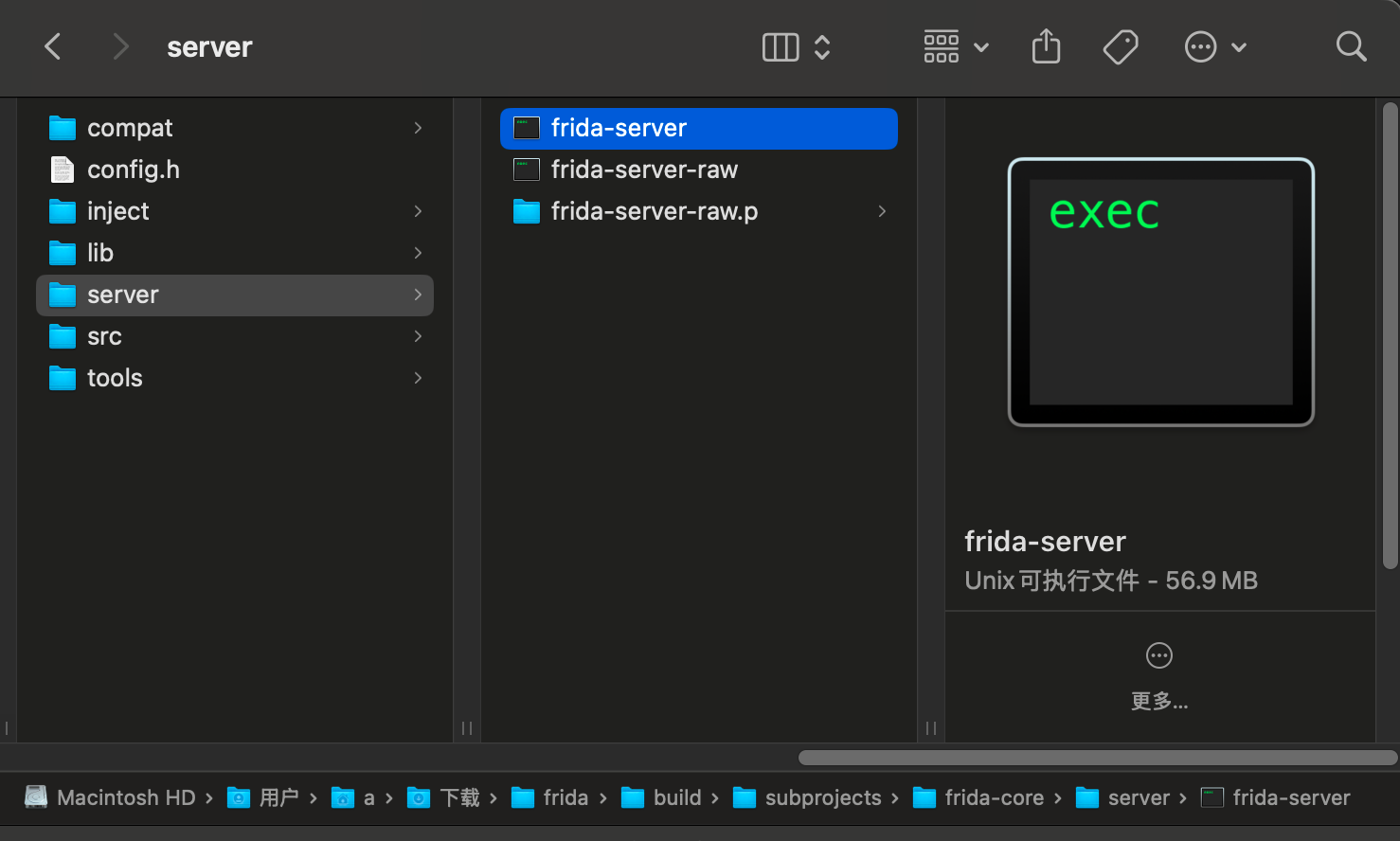Click the exec preview thumbnail
The height and width of the screenshot is (841, 1400).
click(x=1160, y=292)
